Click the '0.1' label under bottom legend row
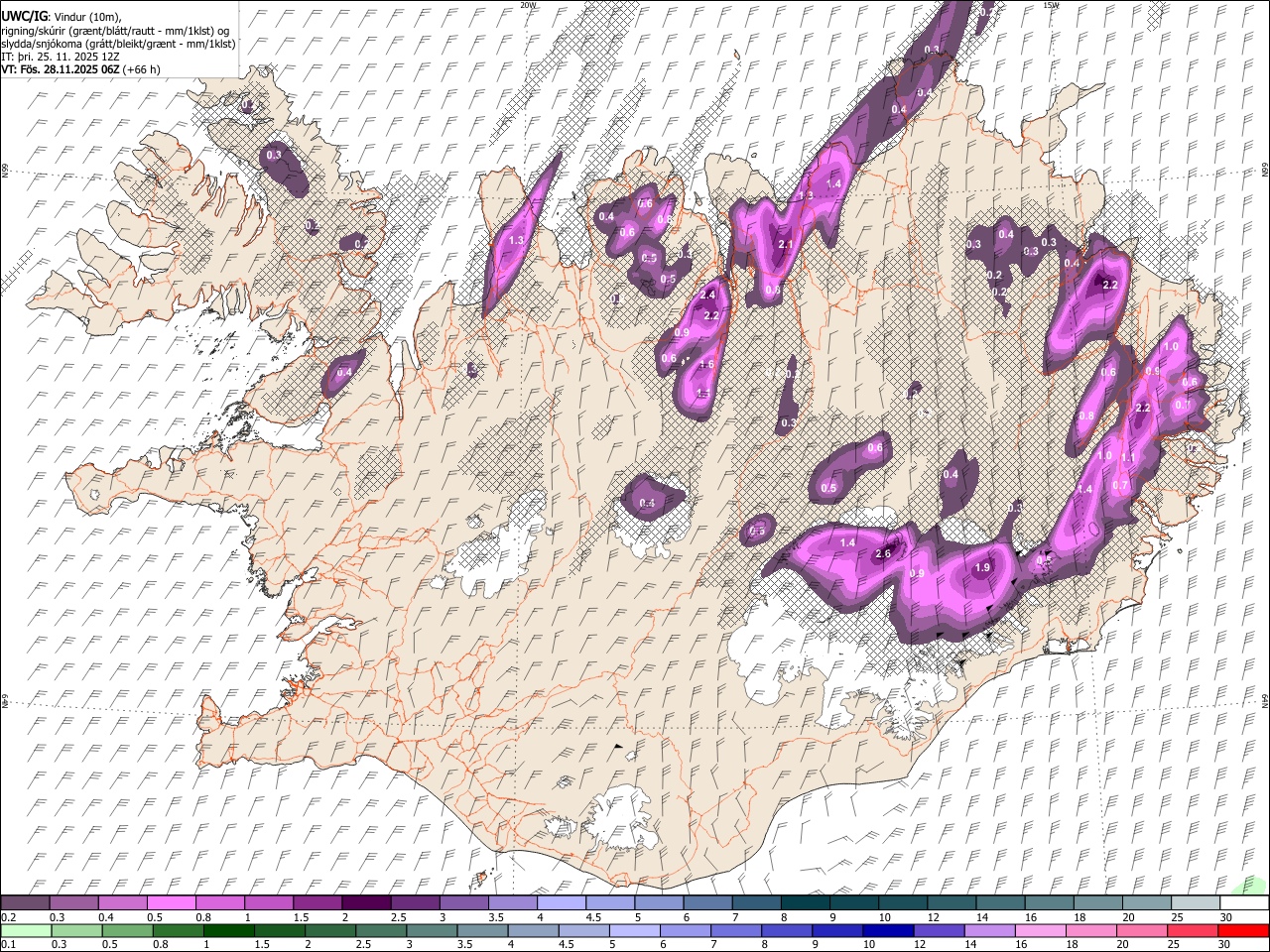The width and height of the screenshot is (1270, 952). coord(8,945)
